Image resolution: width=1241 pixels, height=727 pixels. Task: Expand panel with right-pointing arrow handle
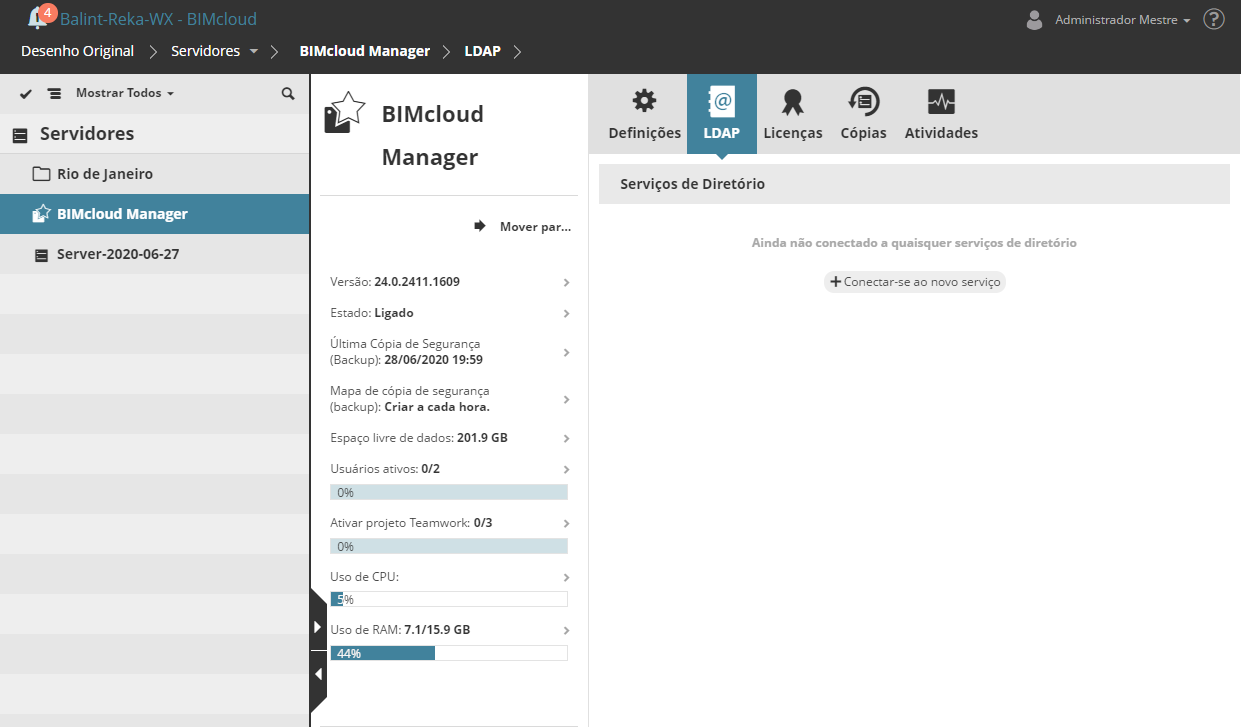click(x=318, y=627)
